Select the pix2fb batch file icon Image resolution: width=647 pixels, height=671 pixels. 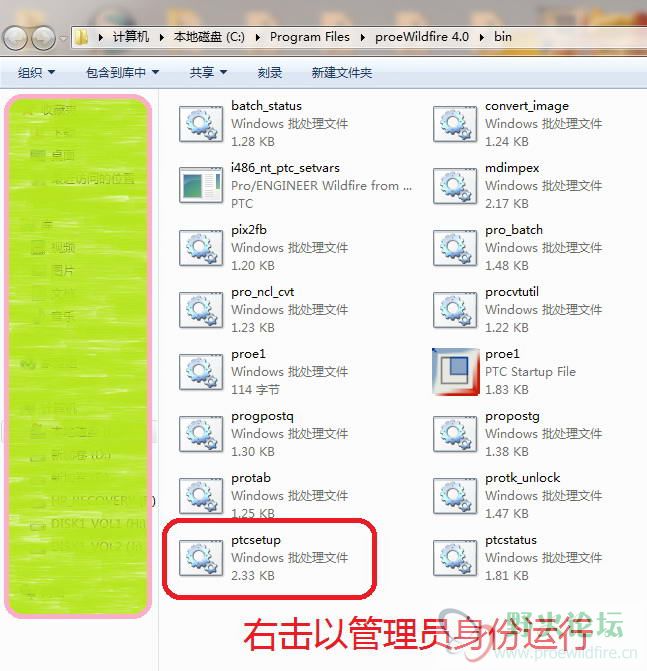point(201,248)
